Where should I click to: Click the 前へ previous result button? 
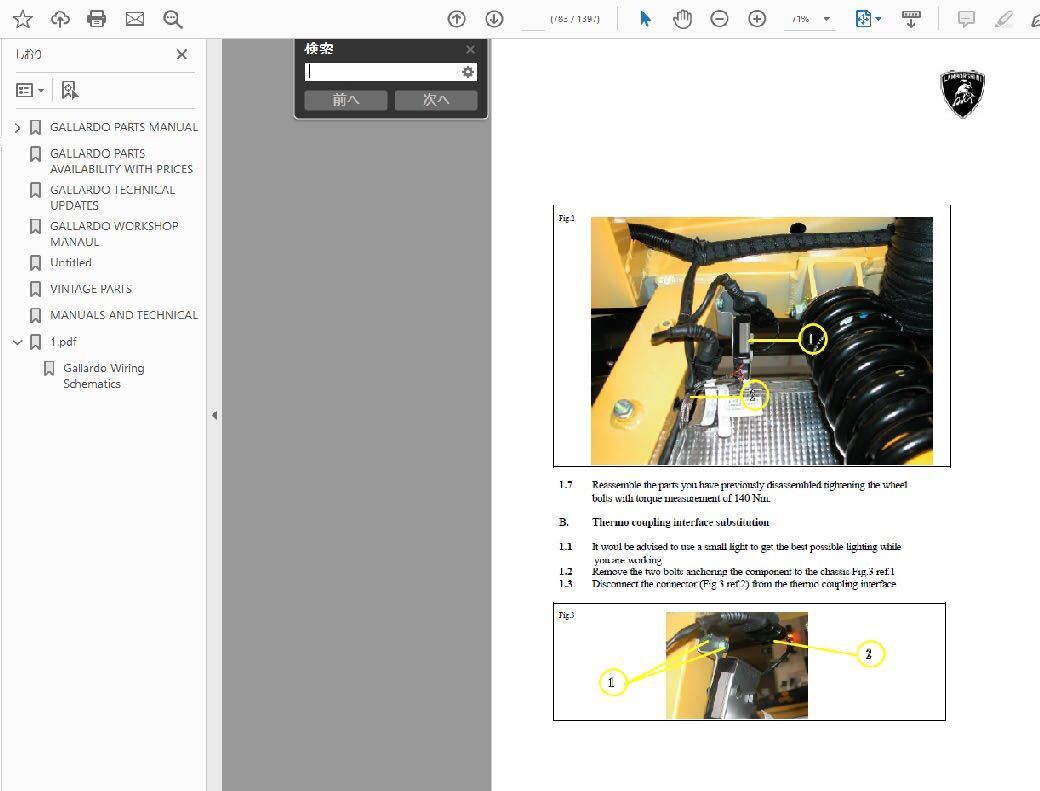[x=346, y=100]
